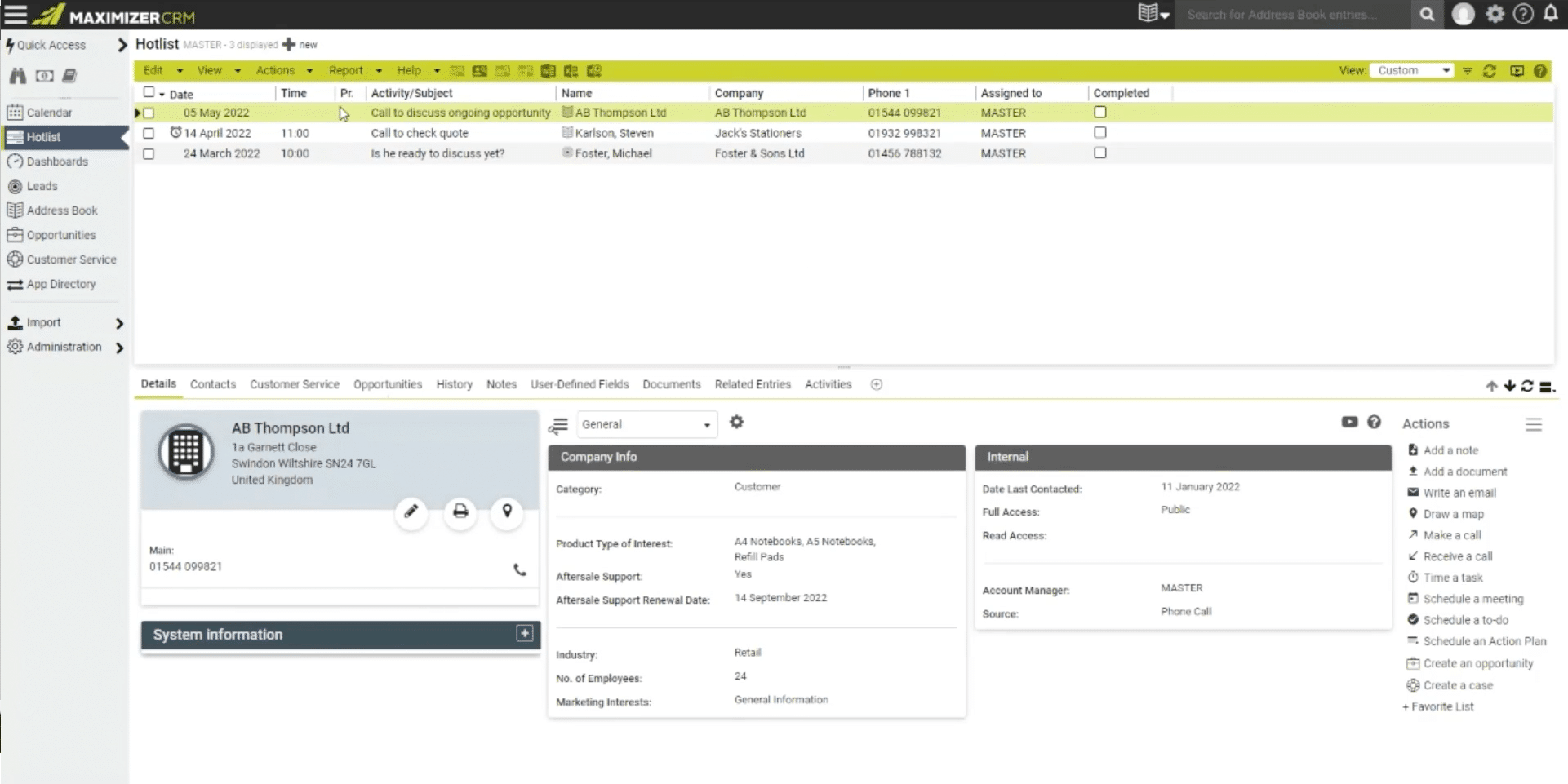This screenshot has height=784, width=1568.
Task: Toggle the select-all checkbox in the header
Action: coord(149,92)
